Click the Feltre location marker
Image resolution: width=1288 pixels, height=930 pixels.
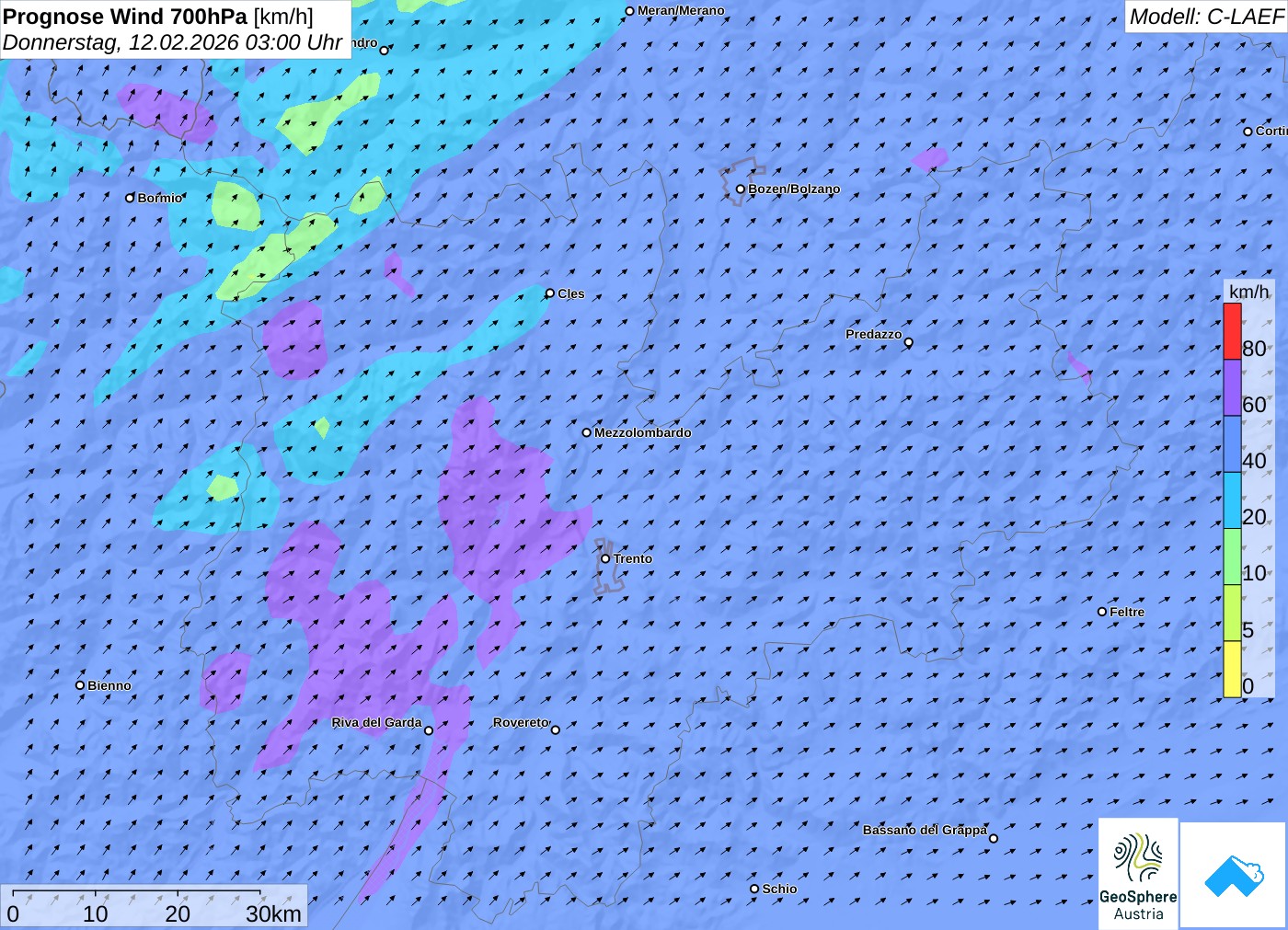click(x=1102, y=612)
